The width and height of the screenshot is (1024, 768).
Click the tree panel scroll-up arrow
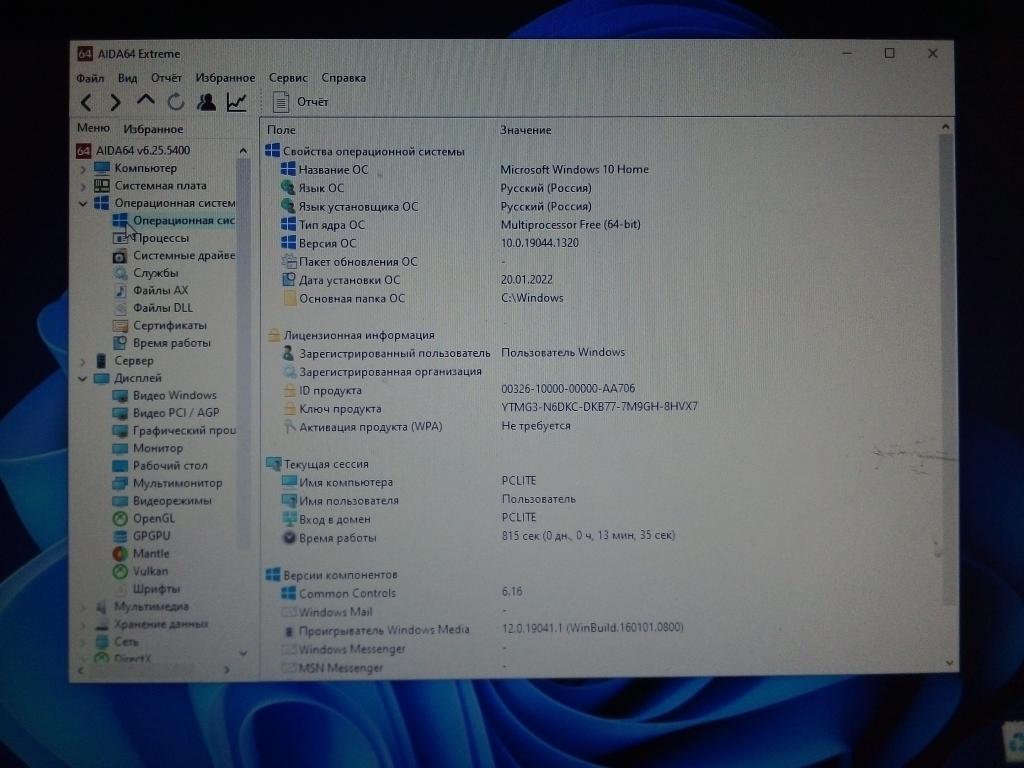[243, 151]
